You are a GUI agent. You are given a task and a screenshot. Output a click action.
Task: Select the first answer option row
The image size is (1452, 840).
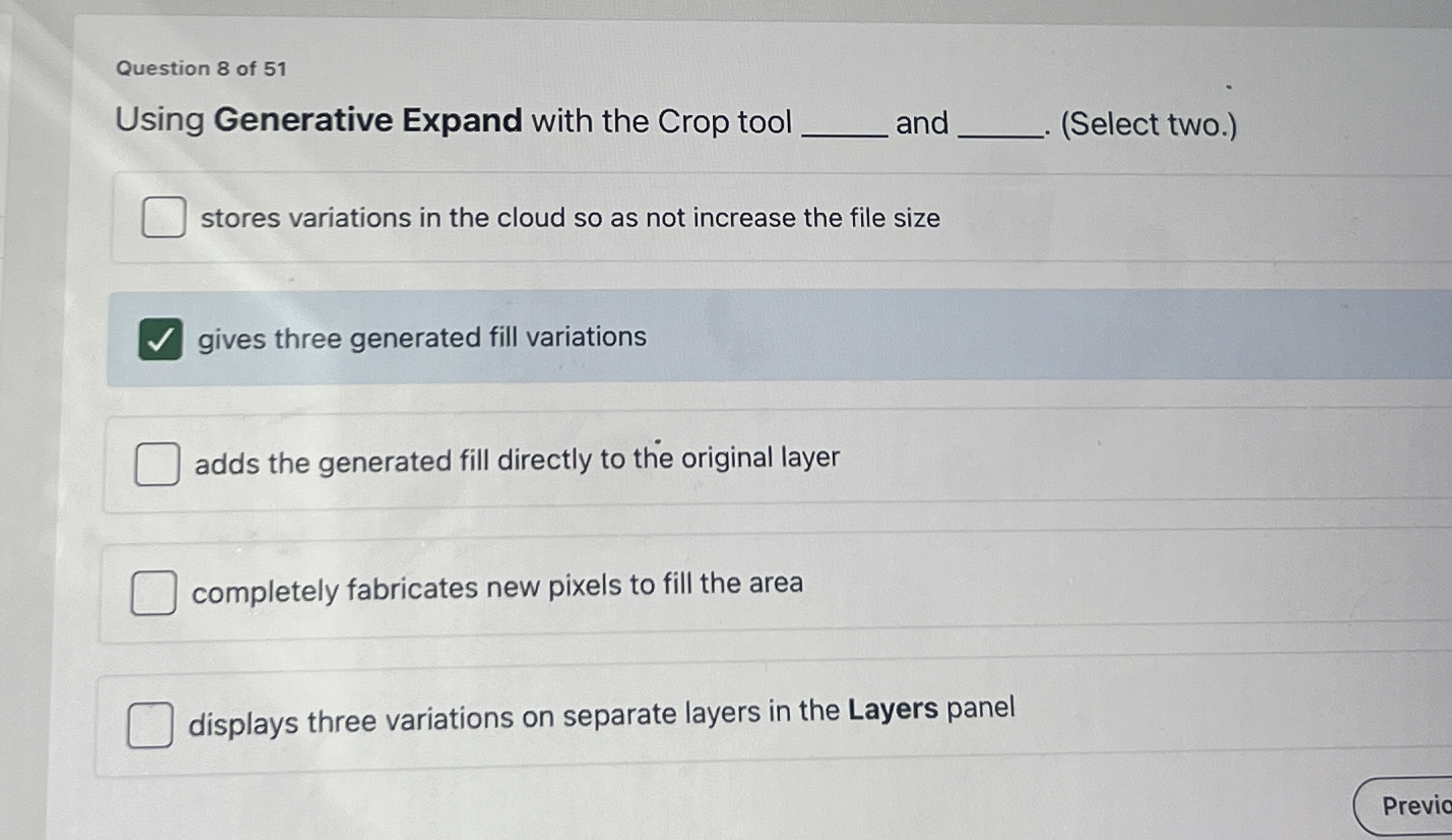(x=544, y=217)
